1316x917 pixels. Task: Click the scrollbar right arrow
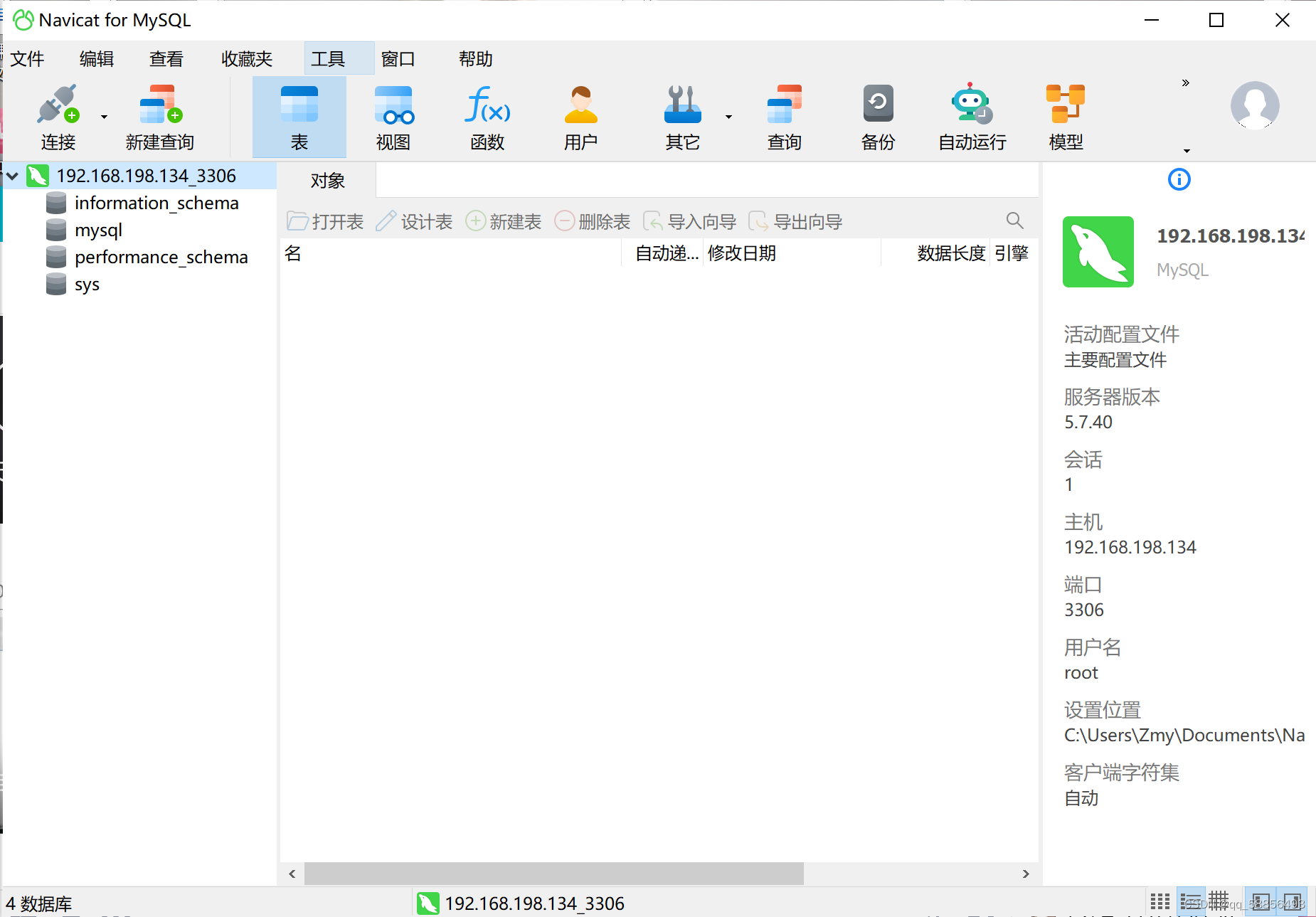pyautogui.click(x=1025, y=874)
